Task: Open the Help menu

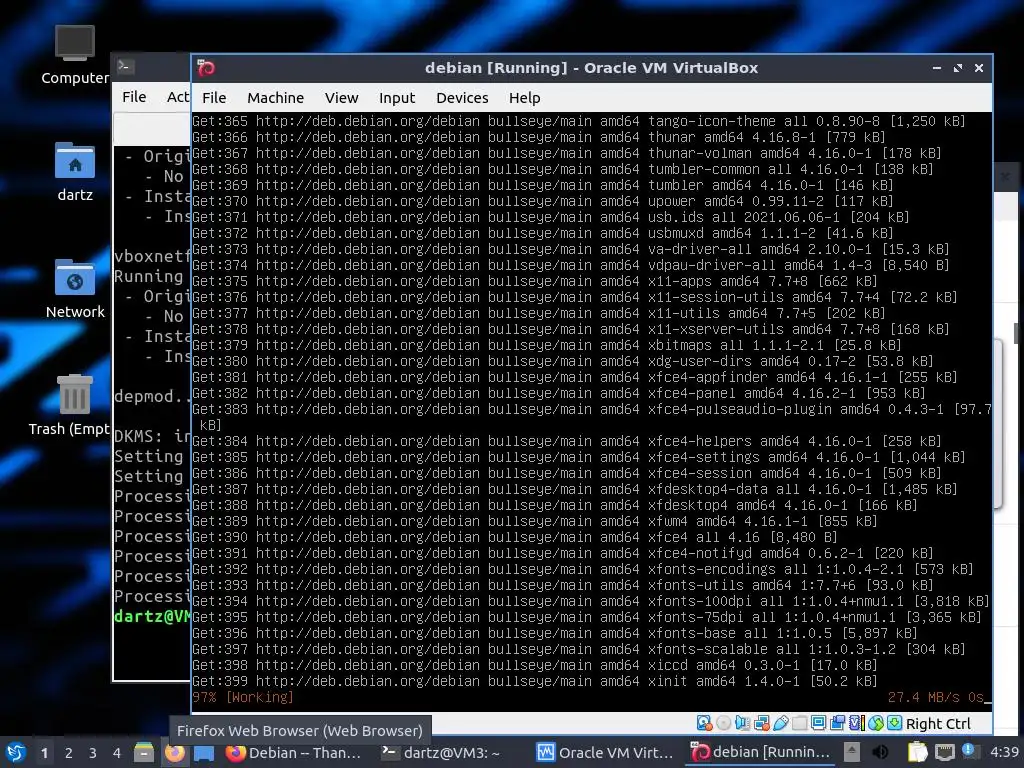Action: [524, 98]
